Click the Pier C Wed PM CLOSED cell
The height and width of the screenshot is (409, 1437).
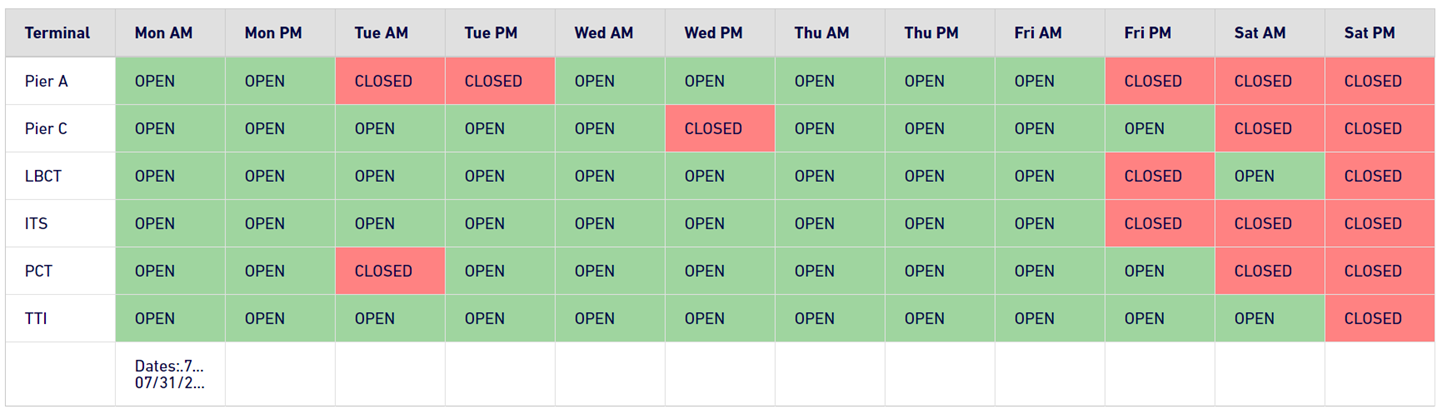(720, 129)
